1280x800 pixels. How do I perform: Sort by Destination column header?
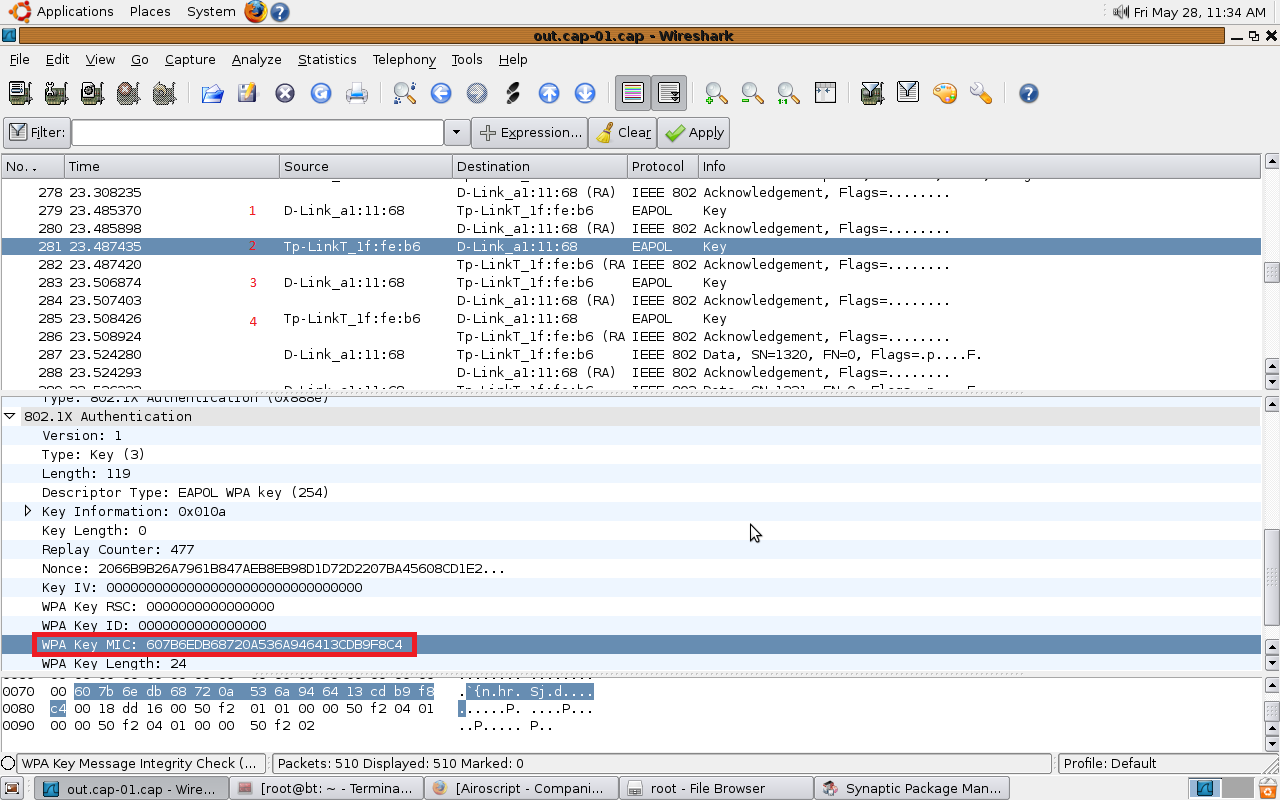click(540, 166)
